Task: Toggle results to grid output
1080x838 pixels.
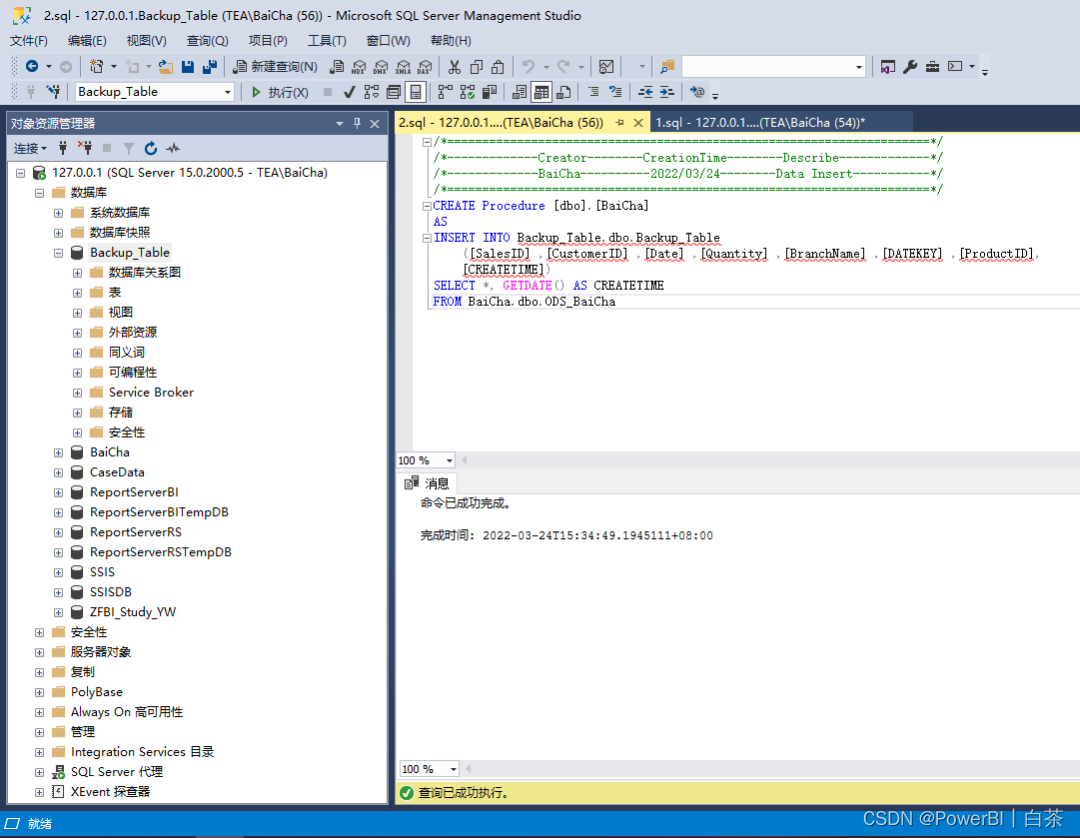Action: pyautogui.click(x=541, y=92)
